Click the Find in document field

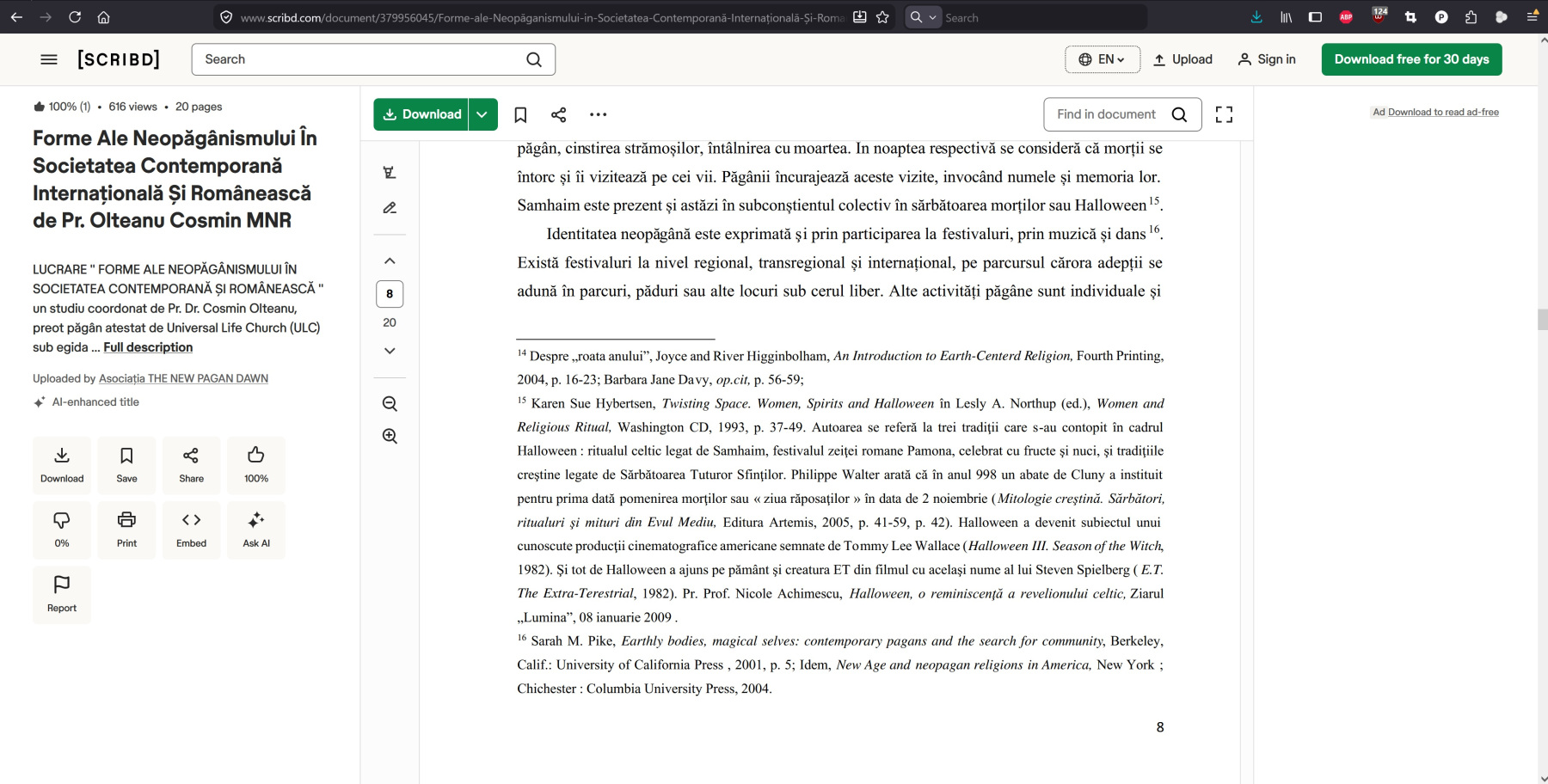(x=1107, y=114)
